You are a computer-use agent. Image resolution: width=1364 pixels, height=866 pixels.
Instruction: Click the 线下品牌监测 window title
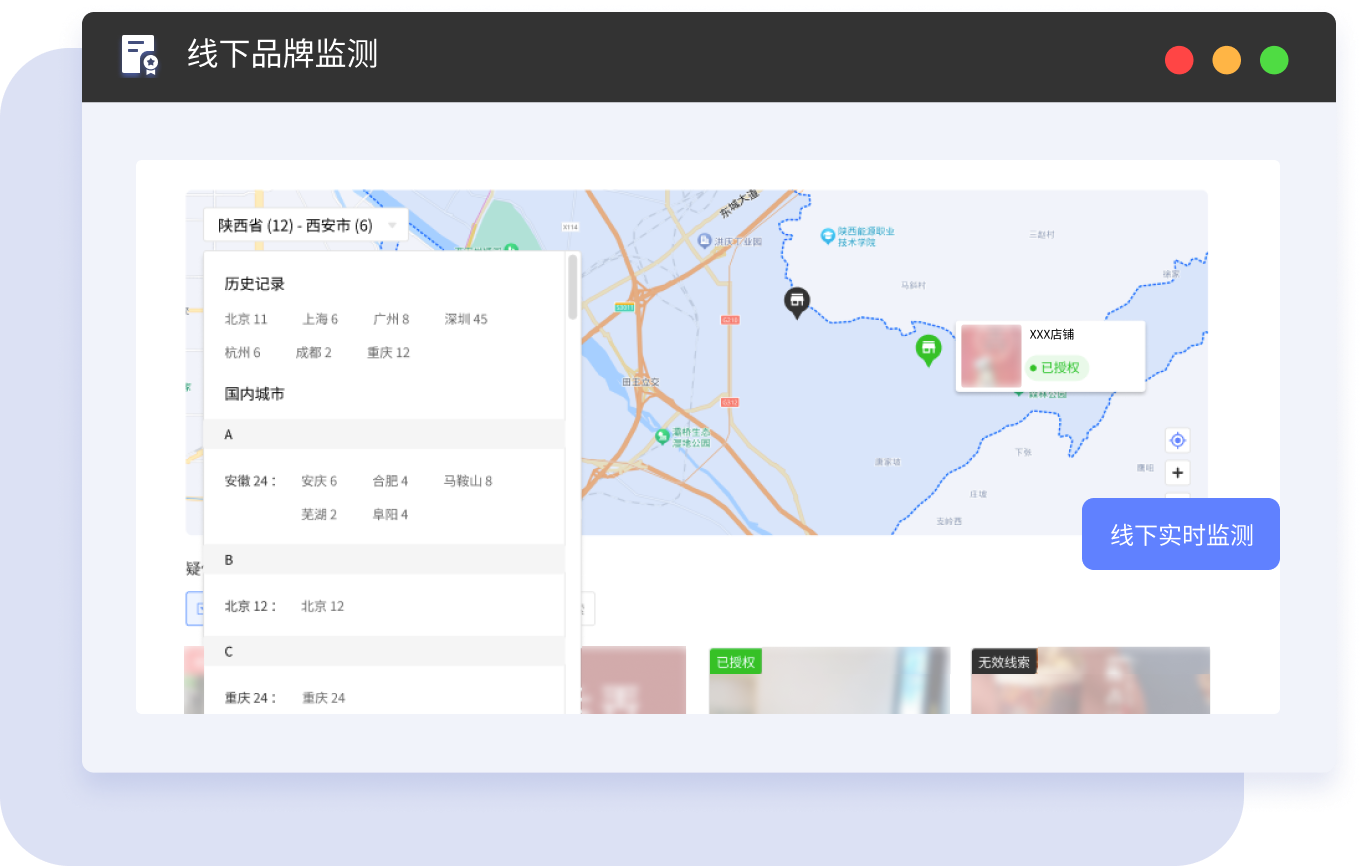click(283, 54)
